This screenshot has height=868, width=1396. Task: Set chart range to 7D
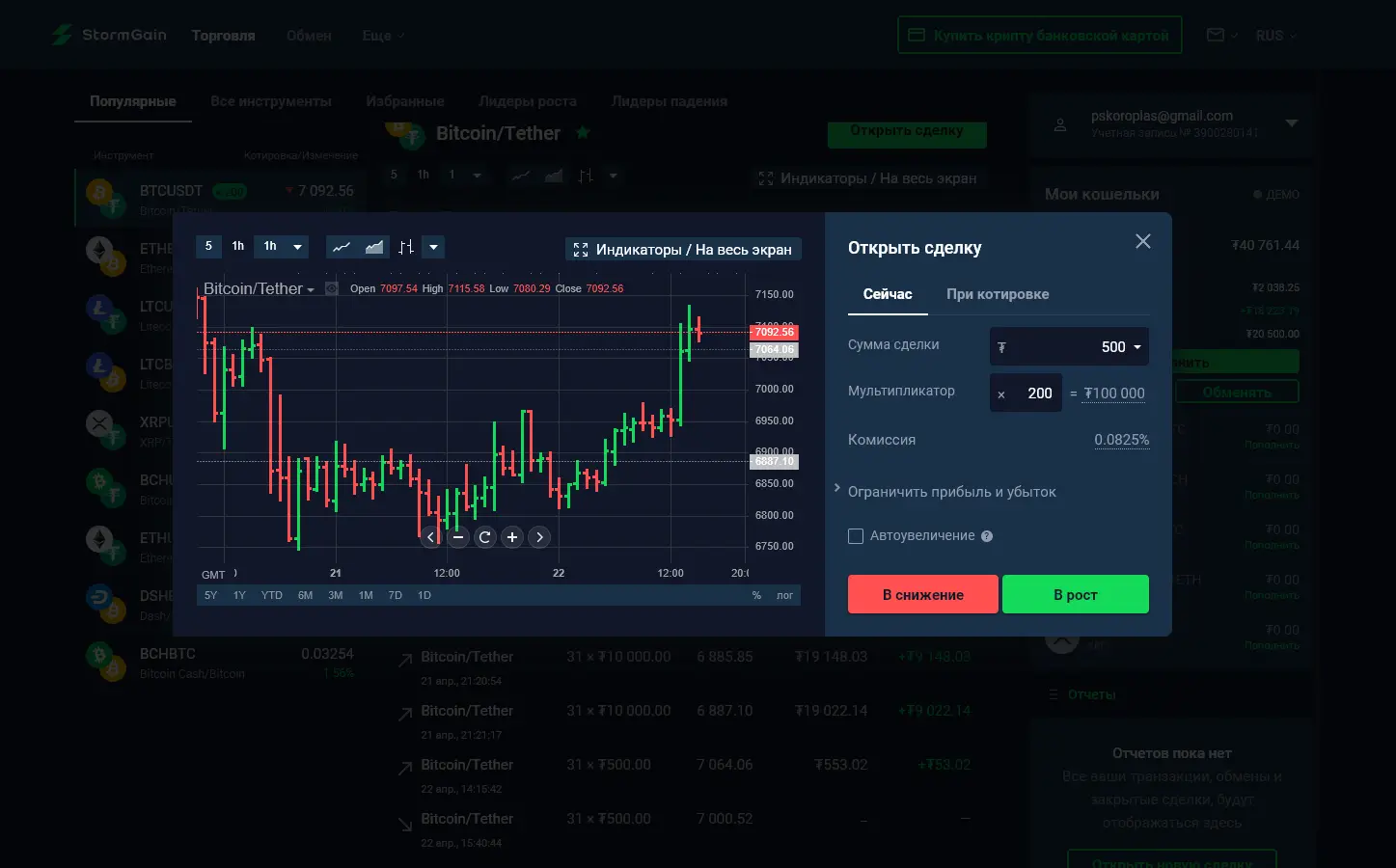tap(395, 595)
